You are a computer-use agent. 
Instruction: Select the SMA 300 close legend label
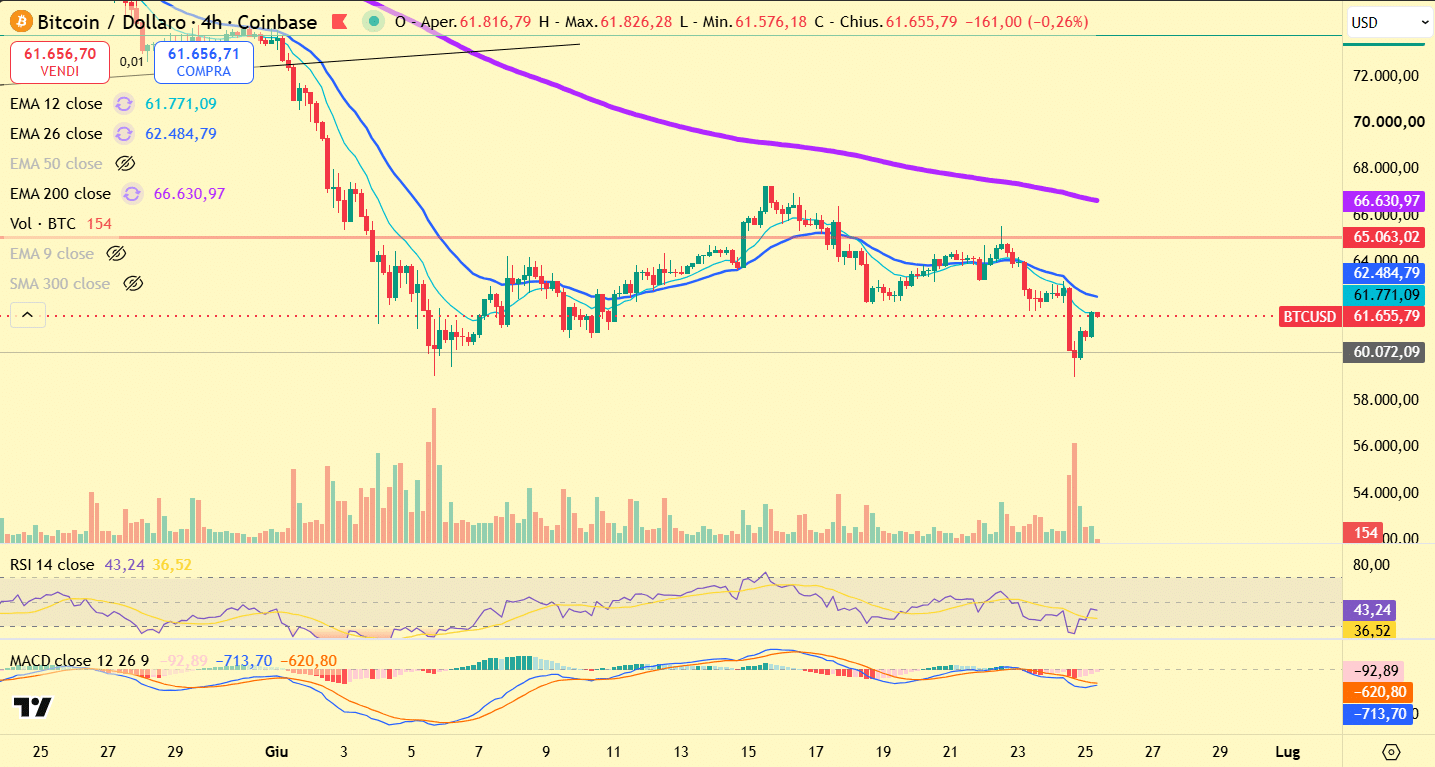(60, 284)
